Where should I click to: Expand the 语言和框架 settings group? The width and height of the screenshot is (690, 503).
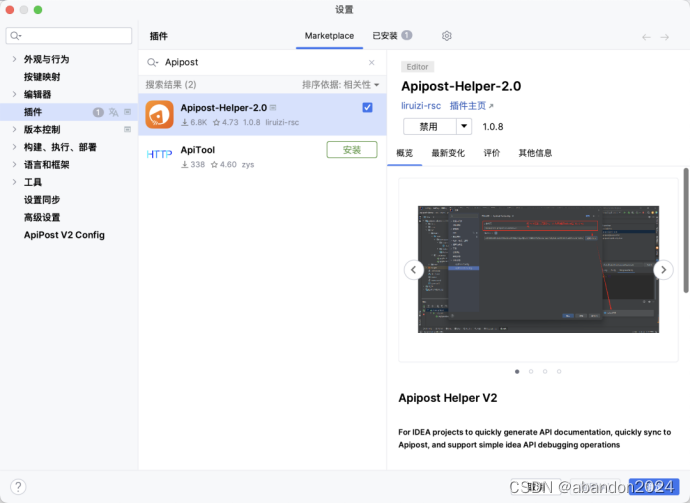pos(14,165)
